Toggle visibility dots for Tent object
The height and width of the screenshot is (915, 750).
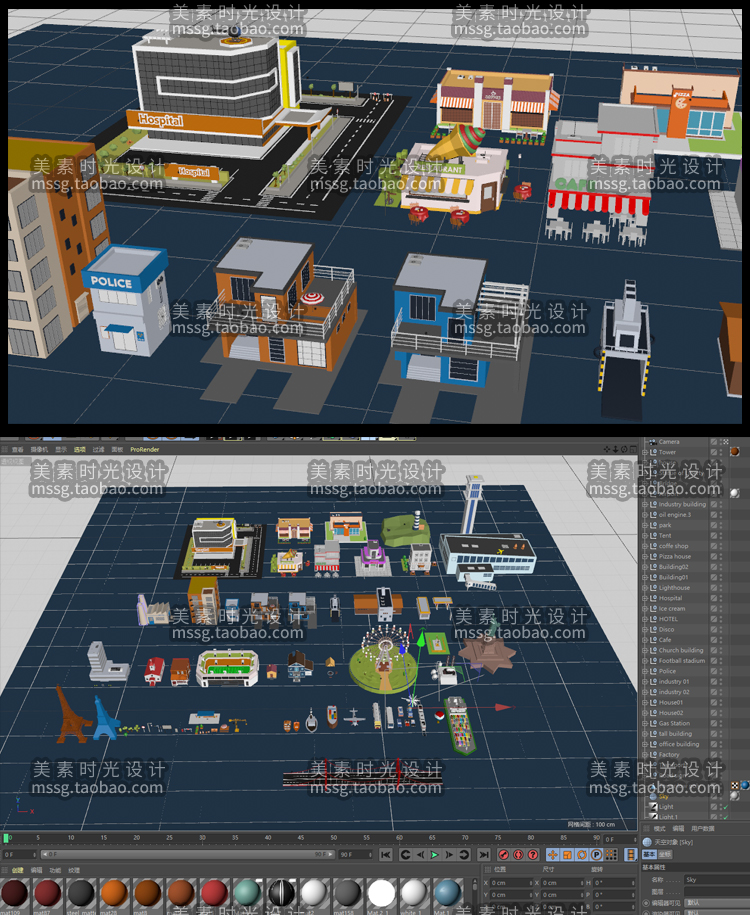pyautogui.click(x=721, y=536)
